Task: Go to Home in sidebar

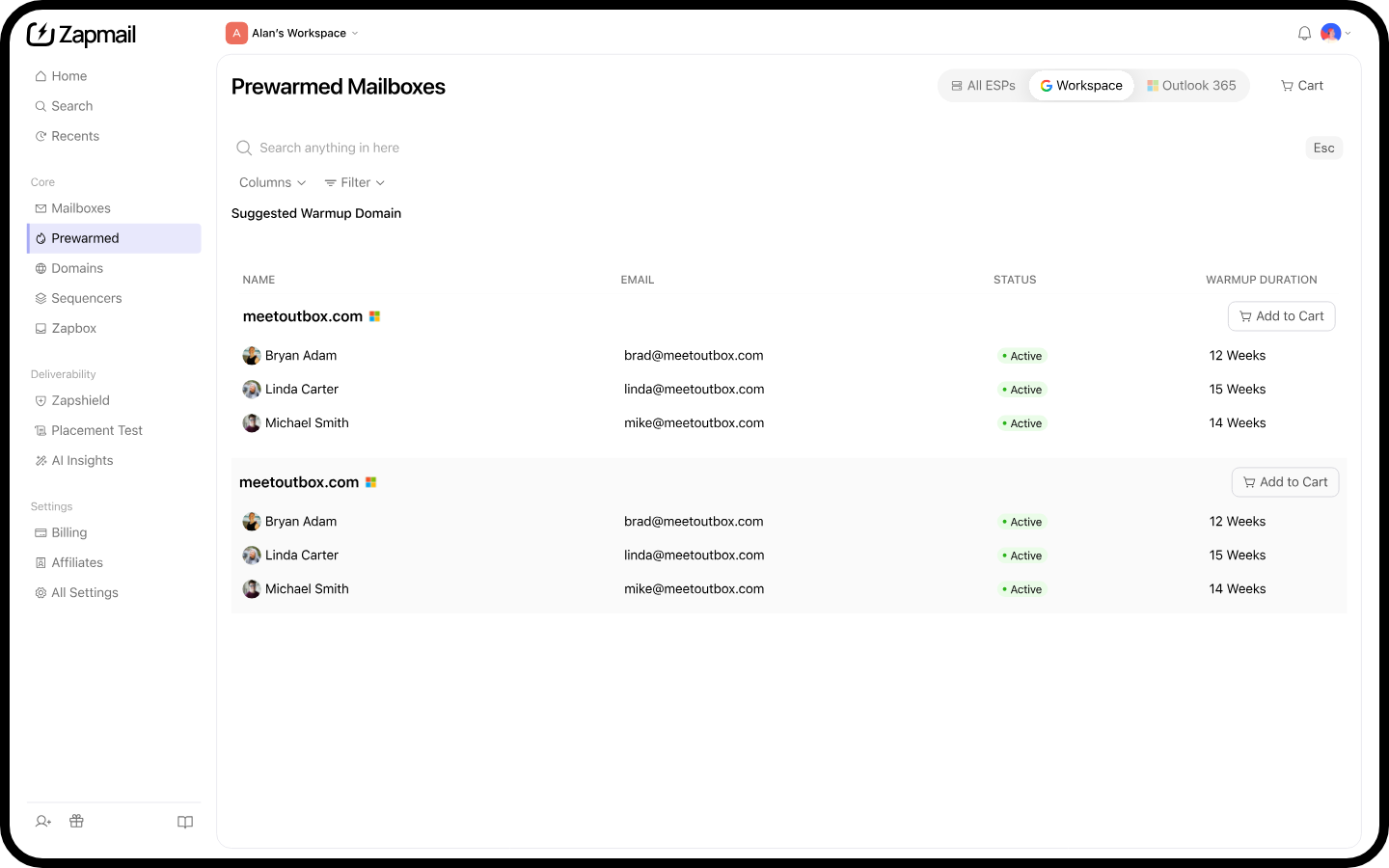Action: click(x=114, y=76)
